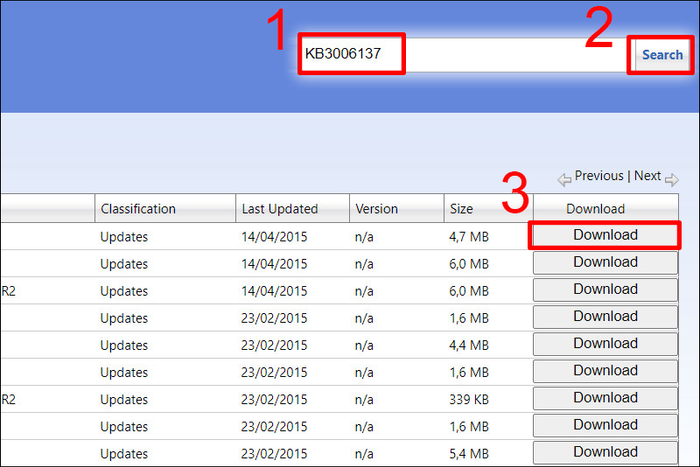Click Updates in the 5,4 MB row
The height and width of the screenshot is (467, 700).
coord(124,454)
